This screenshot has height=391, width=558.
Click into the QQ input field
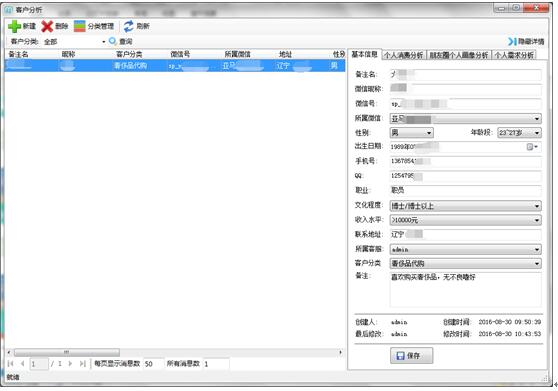click(x=465, y=176)
